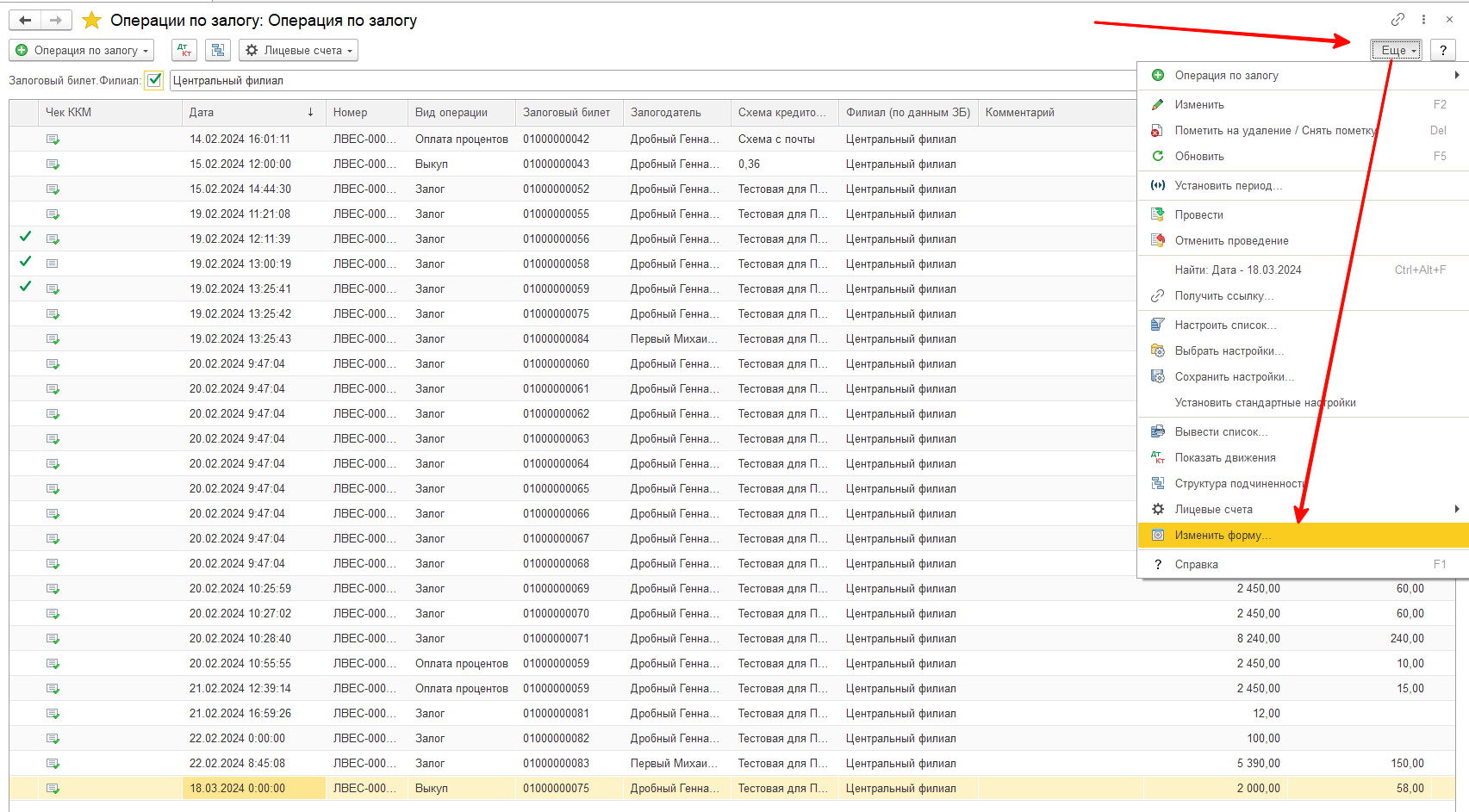Sort by the Дата column header
The image size is (1469, 812).
(x=253, y=113)
